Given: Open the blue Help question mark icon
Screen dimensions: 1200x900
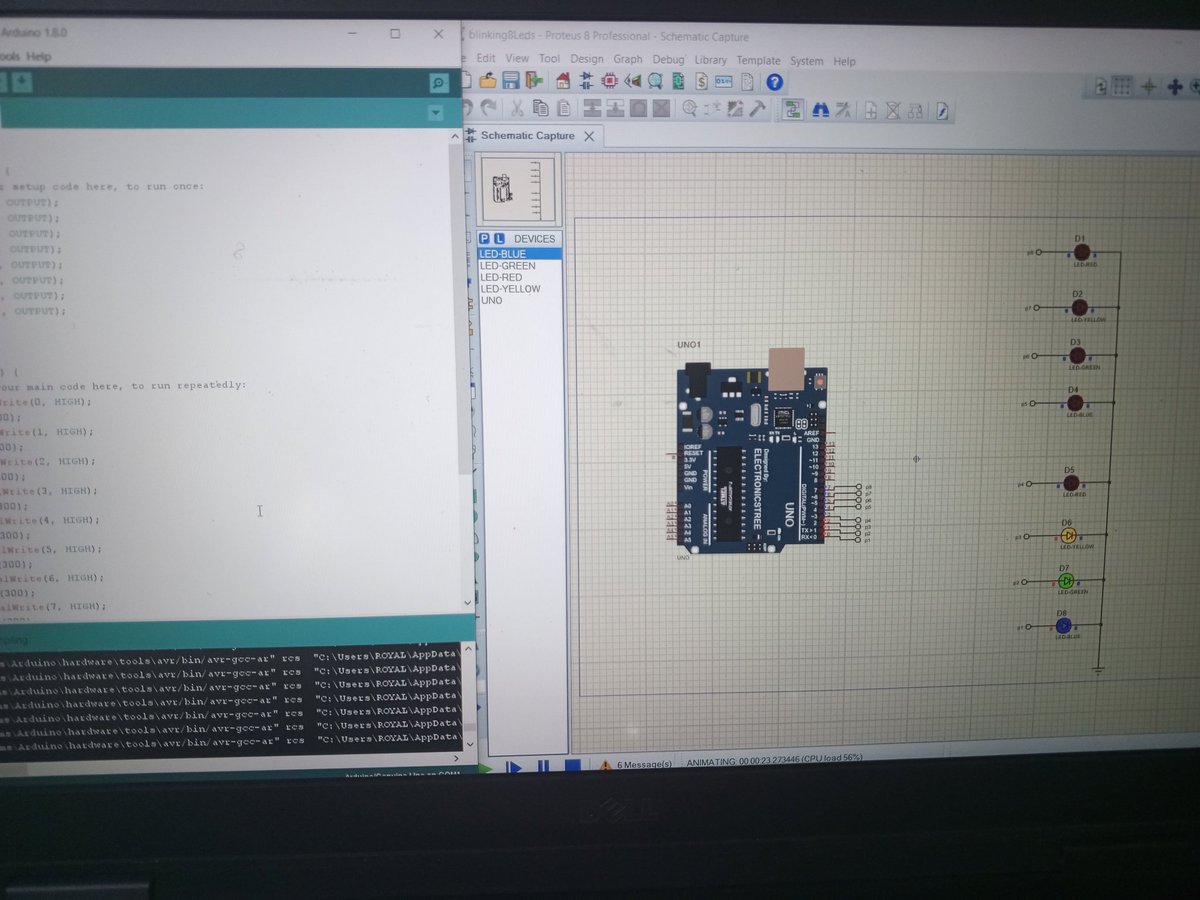Looking at the screenshot, I should [x=775, y=82].
